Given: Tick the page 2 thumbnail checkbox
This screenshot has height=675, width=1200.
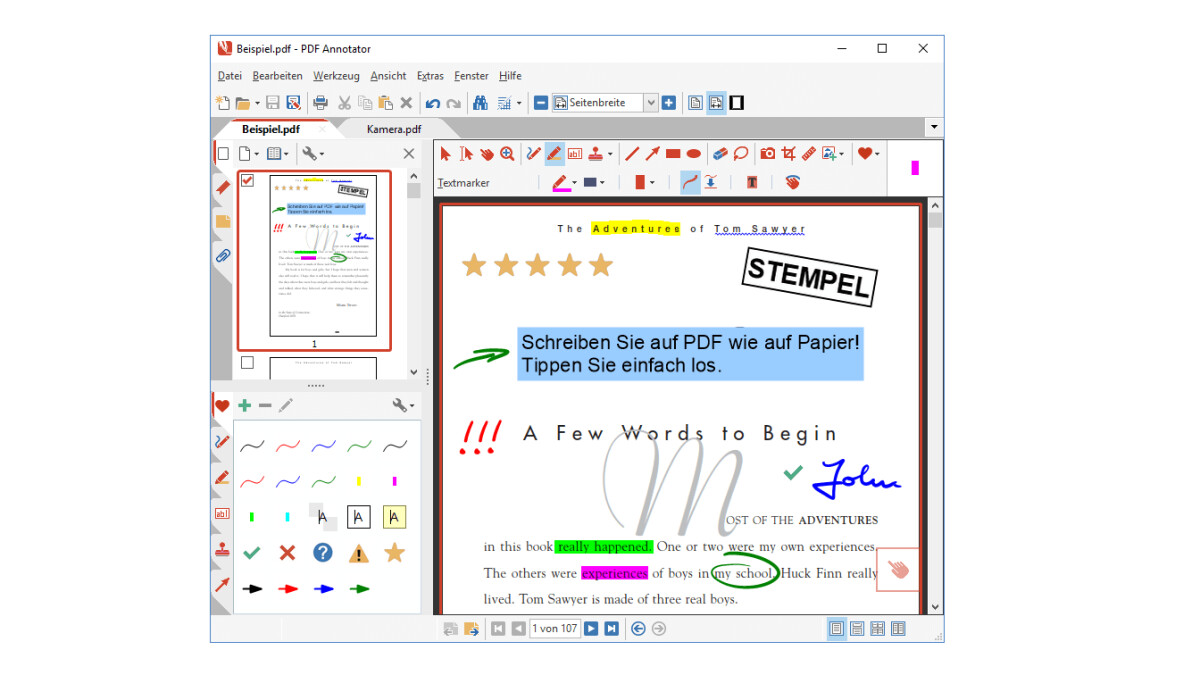Looking at the screenshot, I should tap(247, 363).
